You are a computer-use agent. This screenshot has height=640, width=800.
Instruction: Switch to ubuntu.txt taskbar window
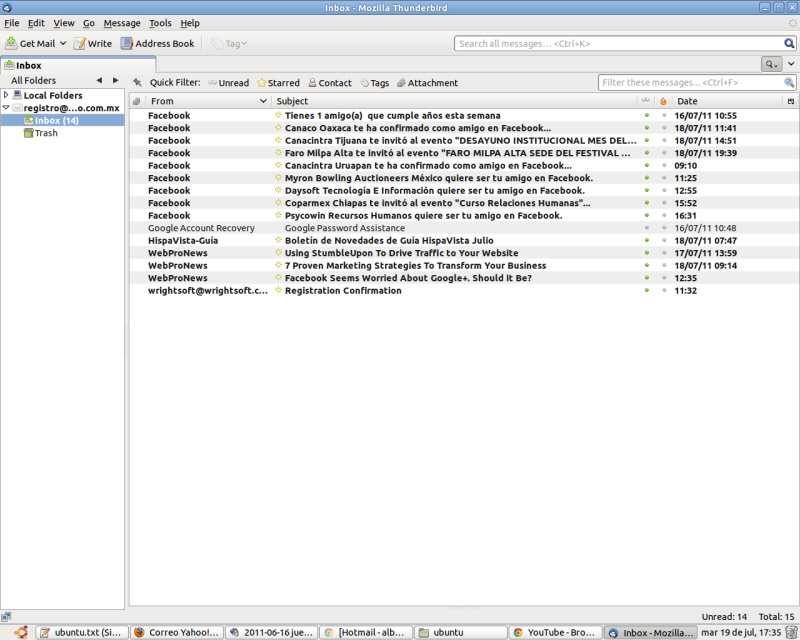point(82,632)
